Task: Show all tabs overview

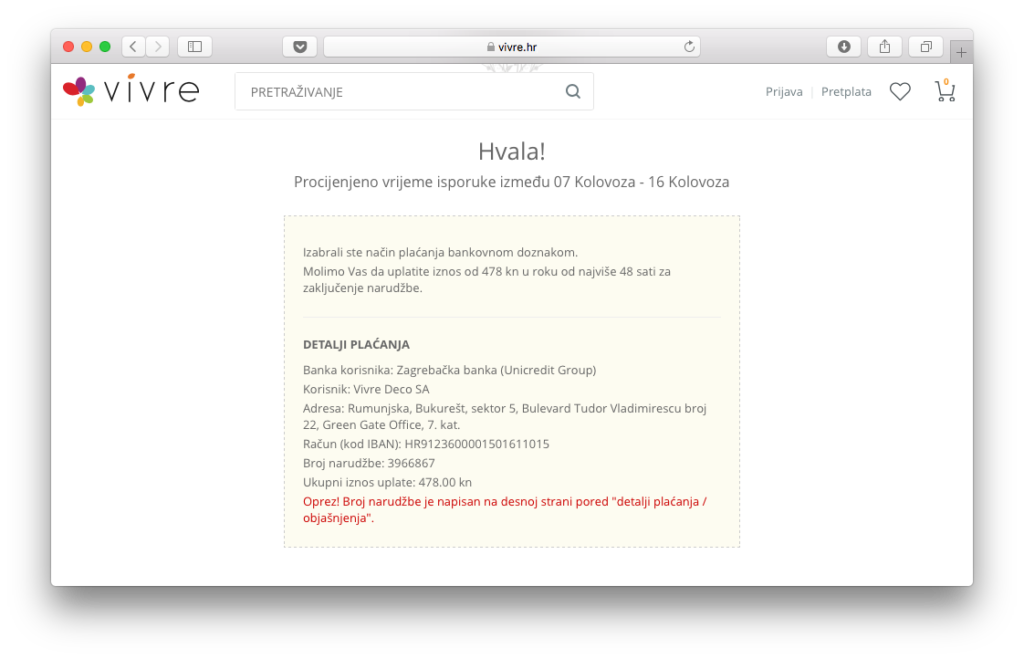Action: click(926, 46)
